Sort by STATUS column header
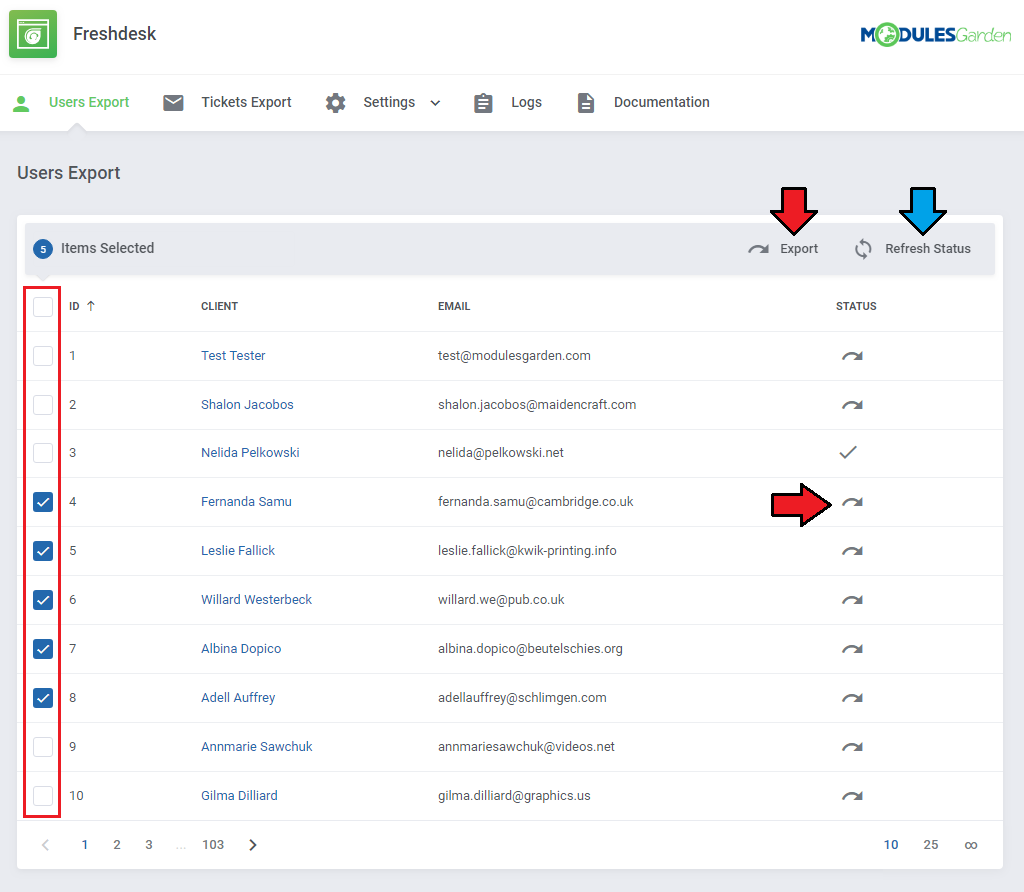1024x892 pixels. (x=856, y=306)
